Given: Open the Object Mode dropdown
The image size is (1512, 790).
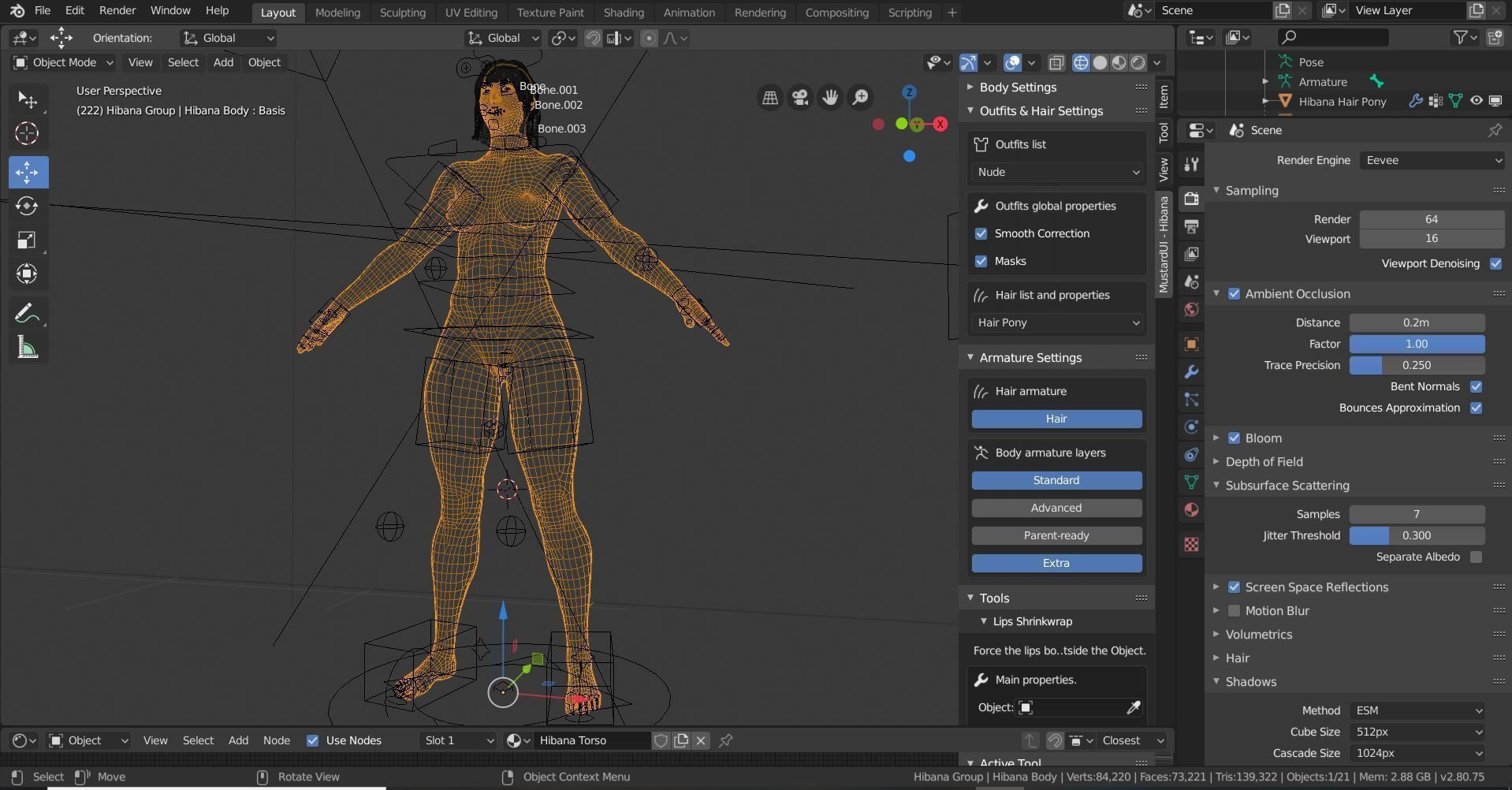Looking at the screenshot, I should tap(64, 62).
